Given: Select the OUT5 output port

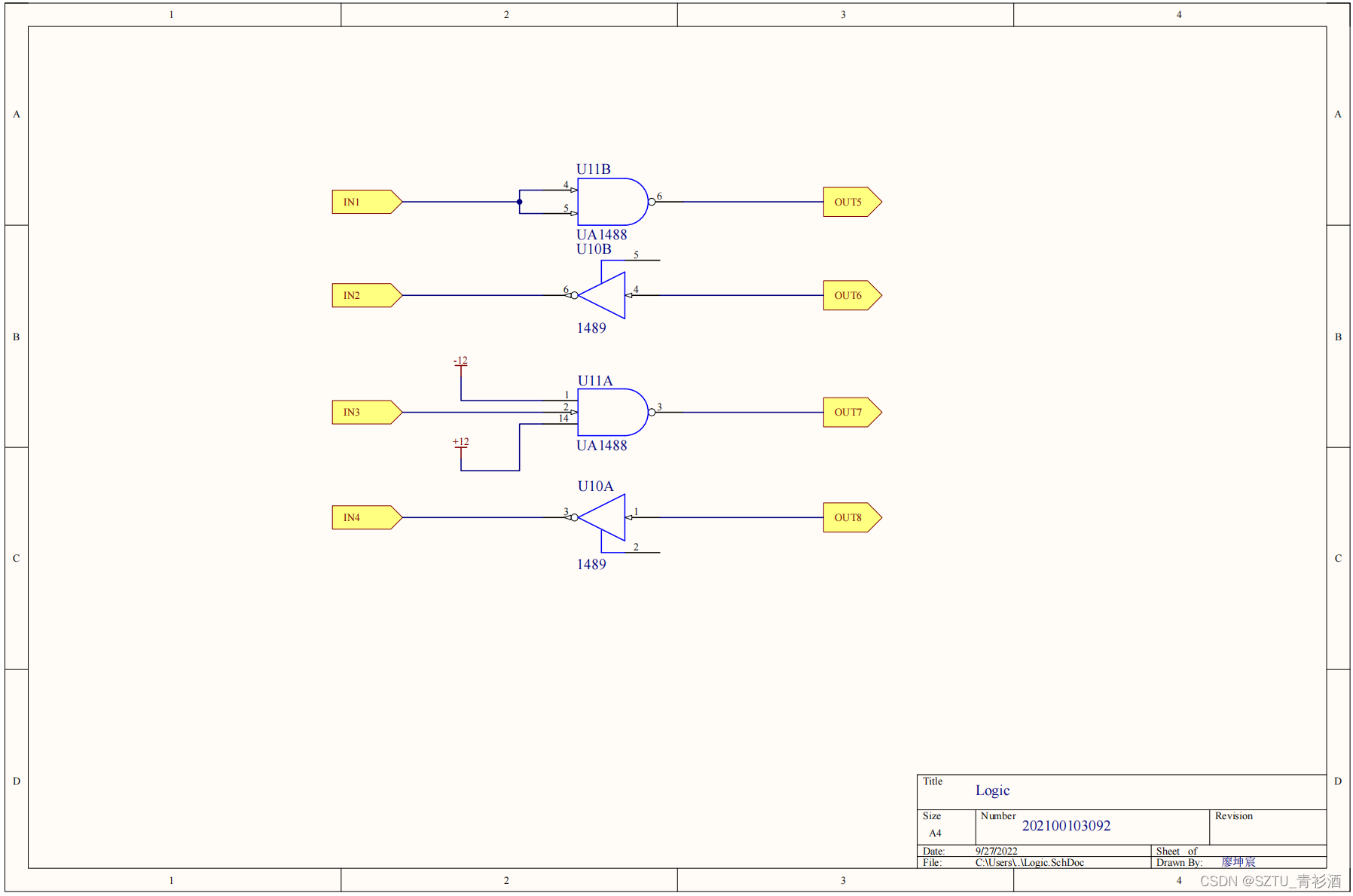Looking at the screenshot, I should coord(851,202).
